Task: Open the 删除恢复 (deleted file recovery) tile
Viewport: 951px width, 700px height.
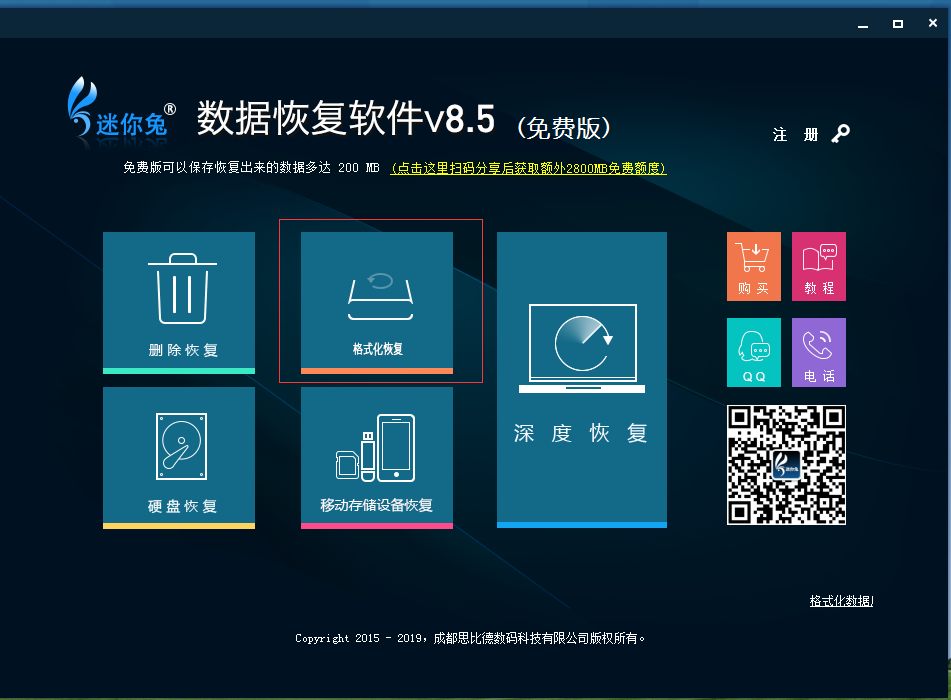Action: click(179, 303)
